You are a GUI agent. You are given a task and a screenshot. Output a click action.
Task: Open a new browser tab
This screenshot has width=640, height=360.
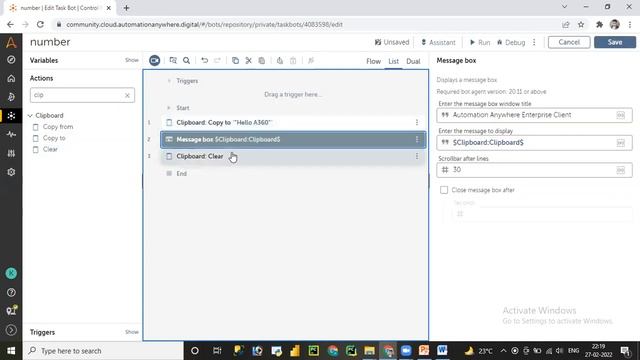127,8
